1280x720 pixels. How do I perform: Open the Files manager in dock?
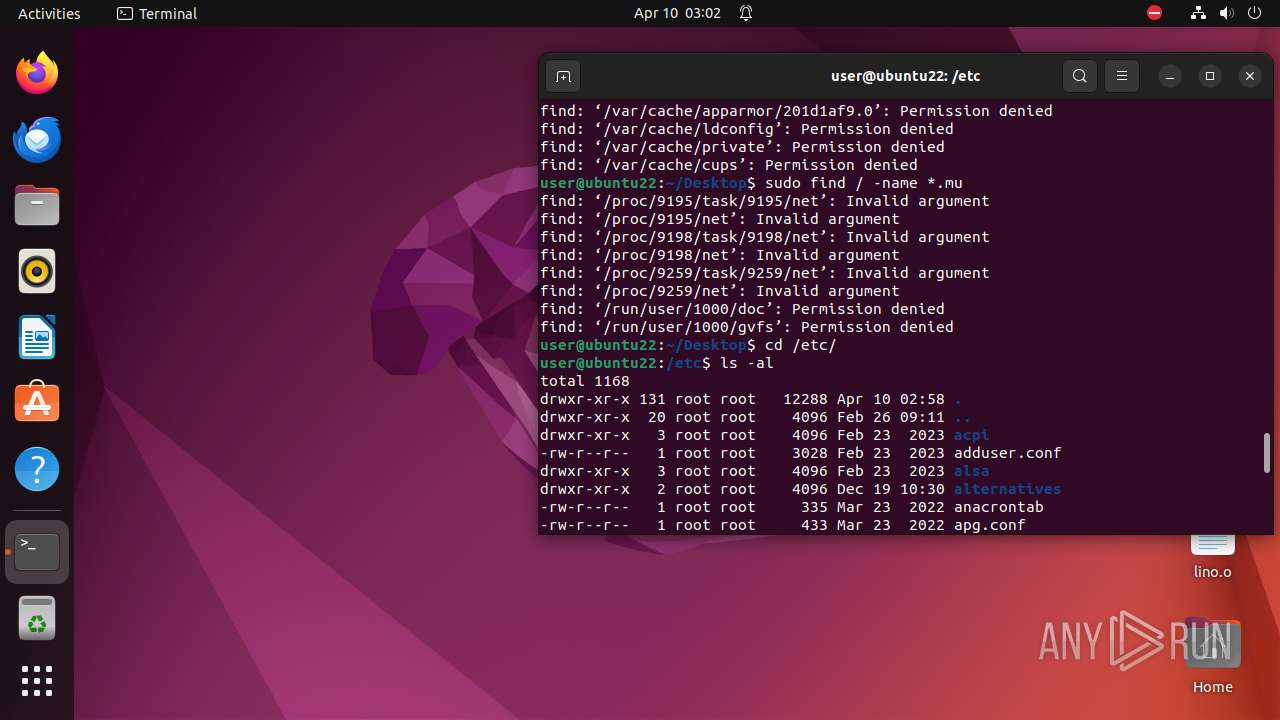(x=37, y=205)
